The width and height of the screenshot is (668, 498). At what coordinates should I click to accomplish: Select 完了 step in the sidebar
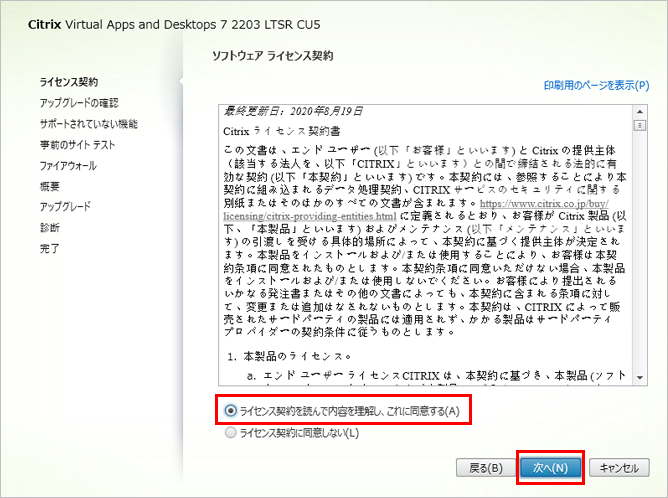click(x=50, y=248)
